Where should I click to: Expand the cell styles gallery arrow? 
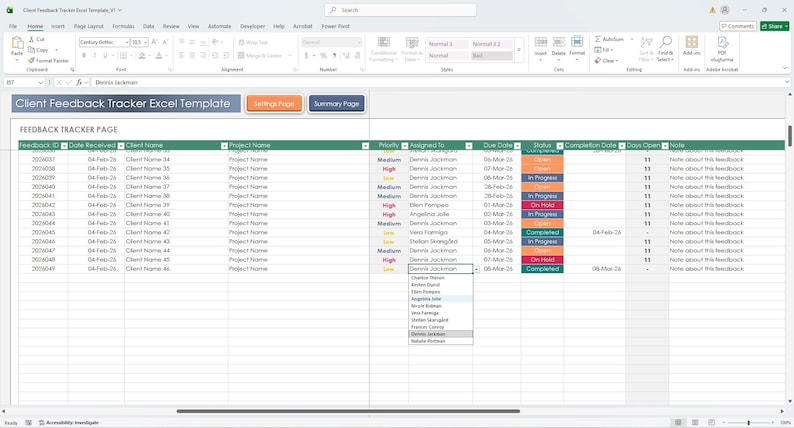(519, 50)
